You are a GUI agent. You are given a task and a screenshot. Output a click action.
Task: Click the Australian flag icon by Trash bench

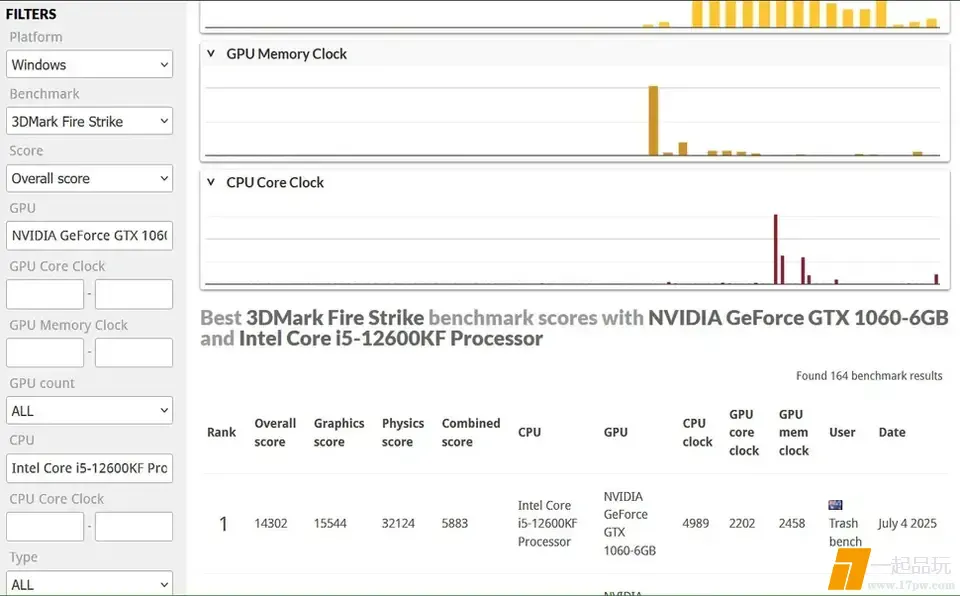pyautogui.click(x=835, y=505)
